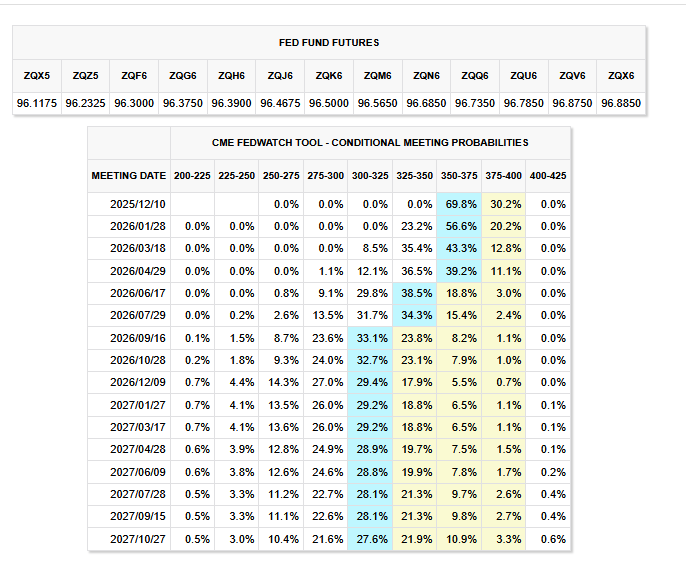
Task: Click the 30.2% cell for 2025/12/10
Action: [x=505, y=204]
